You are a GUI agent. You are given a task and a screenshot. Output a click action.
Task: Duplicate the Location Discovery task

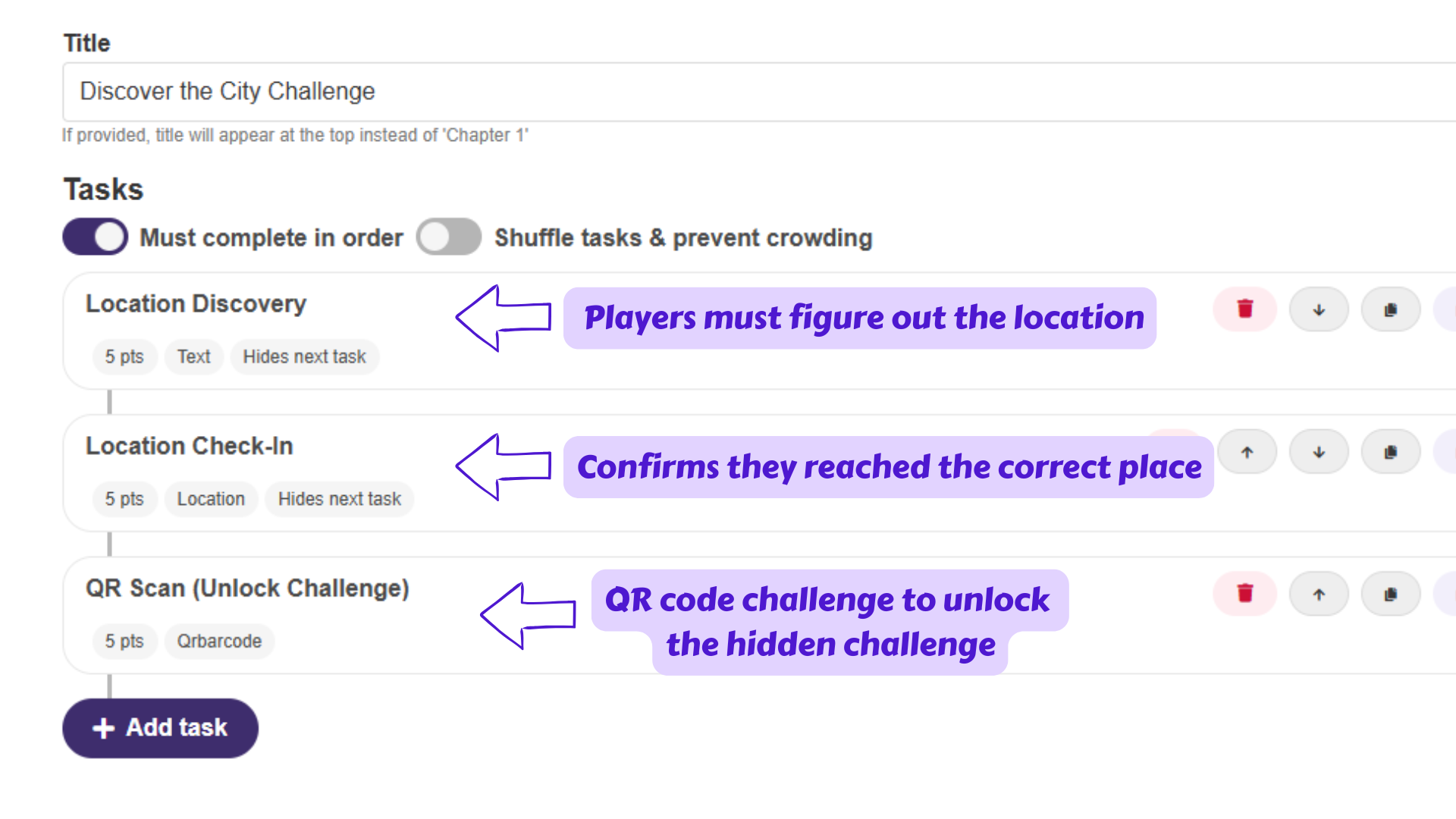1390,309
